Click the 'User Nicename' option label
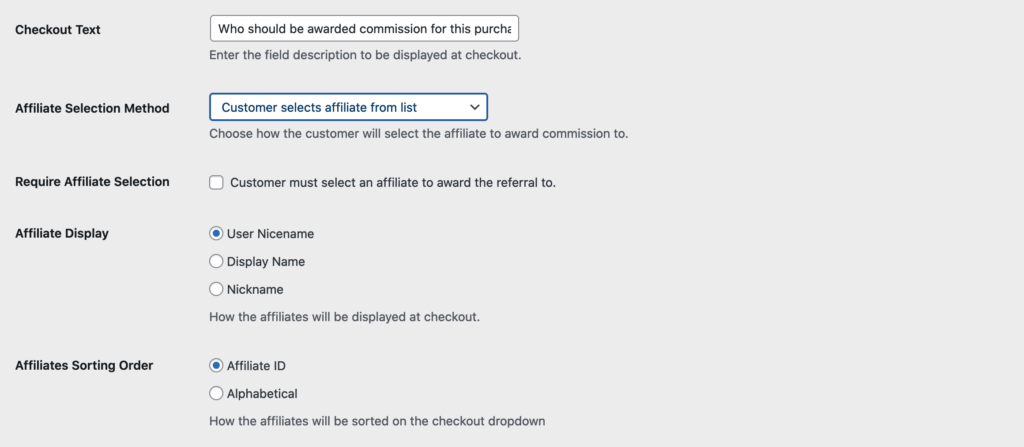This screenshot has height=447, width=1024. (x=270, y=234)
